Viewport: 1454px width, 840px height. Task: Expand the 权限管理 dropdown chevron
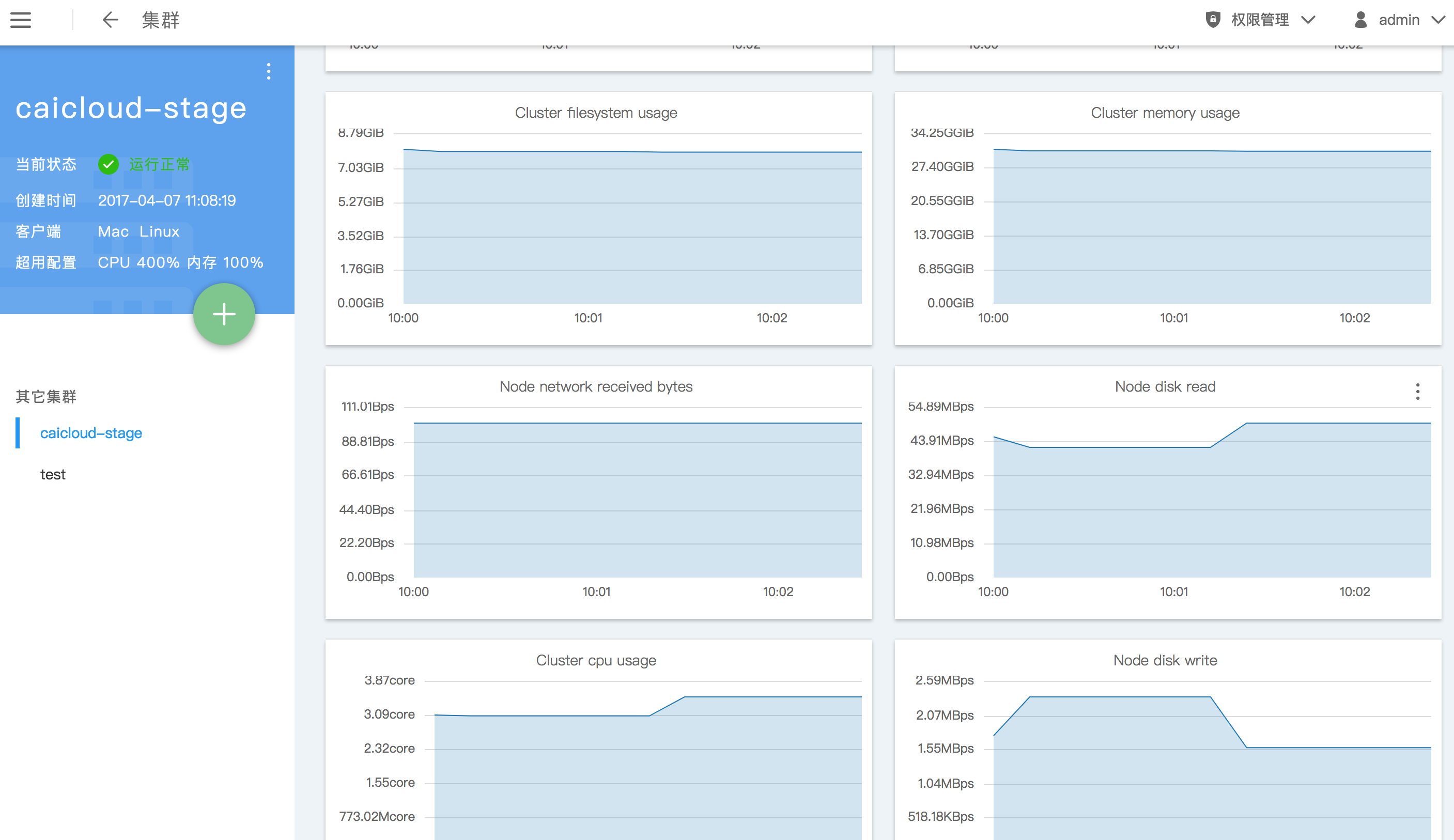click(x=1309, y=20)
